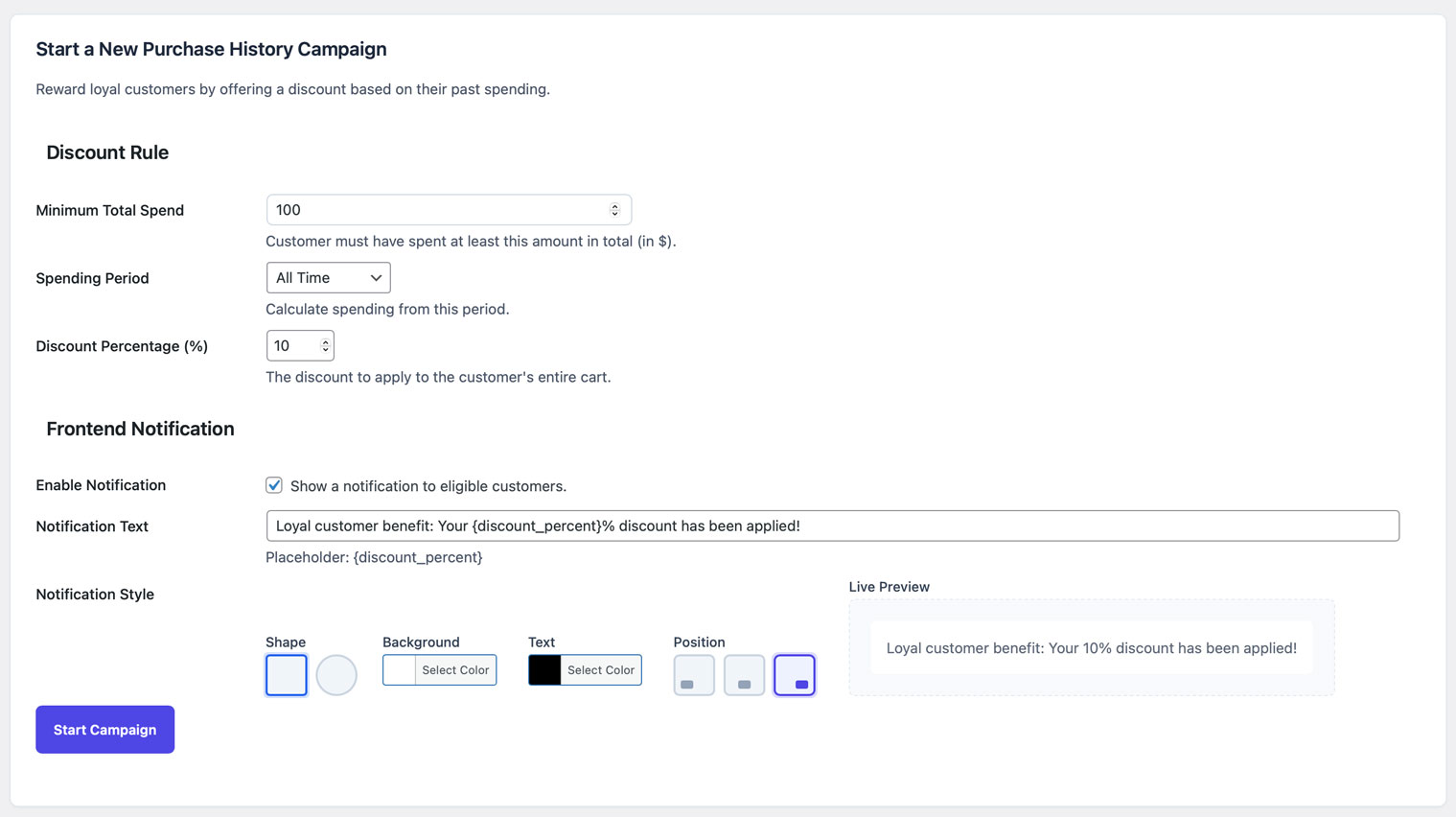Open the Spending Period dropdown
1456x817 pixels.
point(328,278)
